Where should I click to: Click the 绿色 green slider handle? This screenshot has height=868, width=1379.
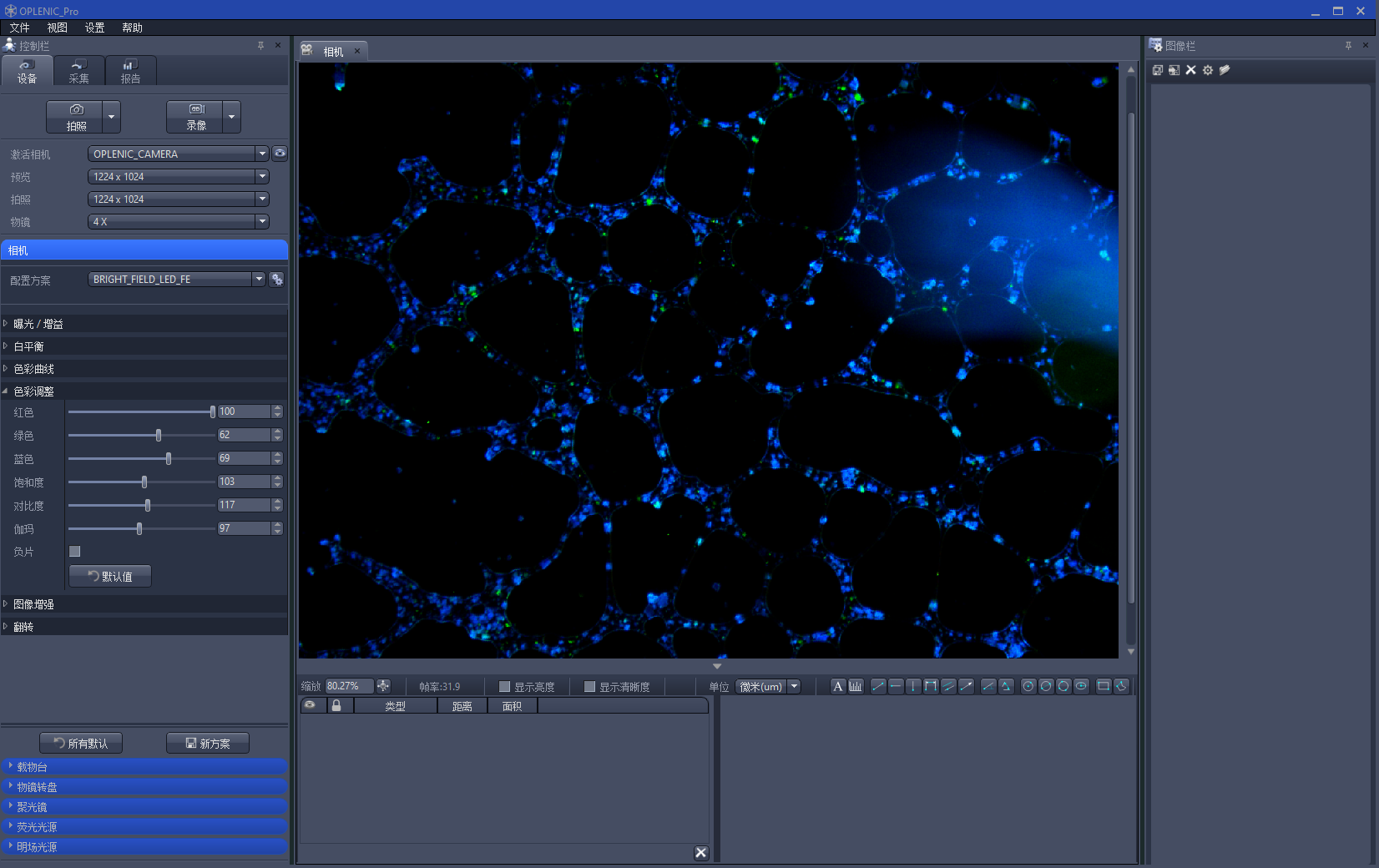point(159,436)
